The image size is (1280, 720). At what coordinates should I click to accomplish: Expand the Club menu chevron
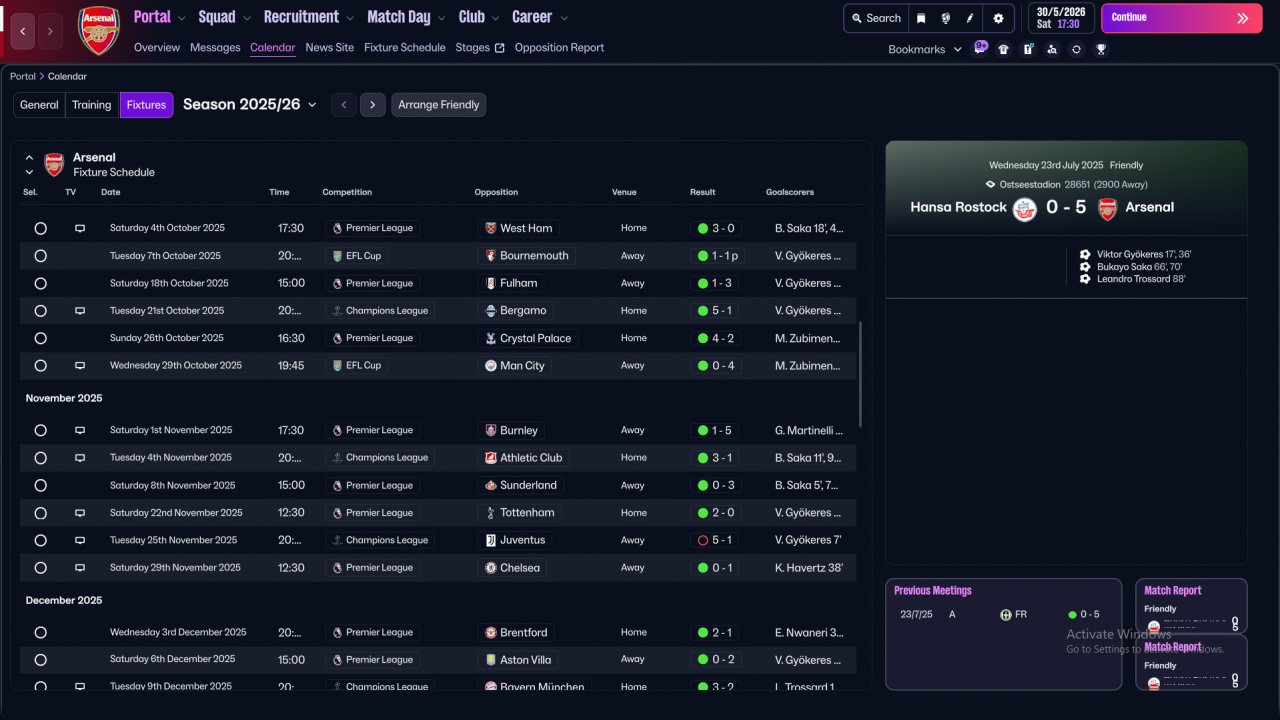pyautogui.click(x=495, y=18)
